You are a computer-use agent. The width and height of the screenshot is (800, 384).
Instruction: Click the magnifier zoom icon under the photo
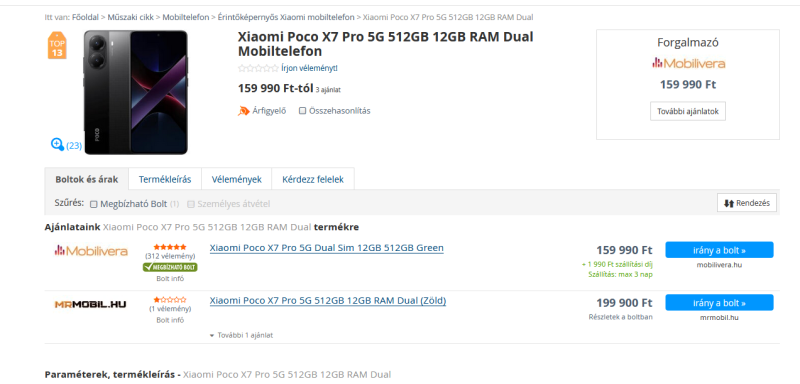(57, 144)
